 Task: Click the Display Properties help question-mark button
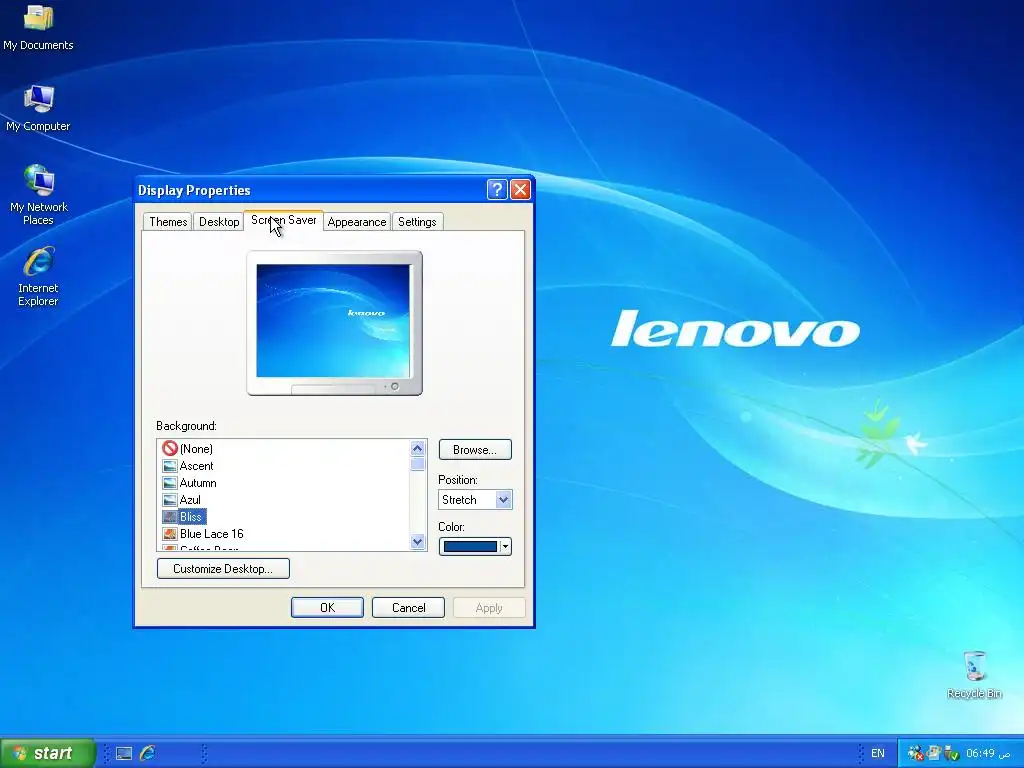coord(496,189)
